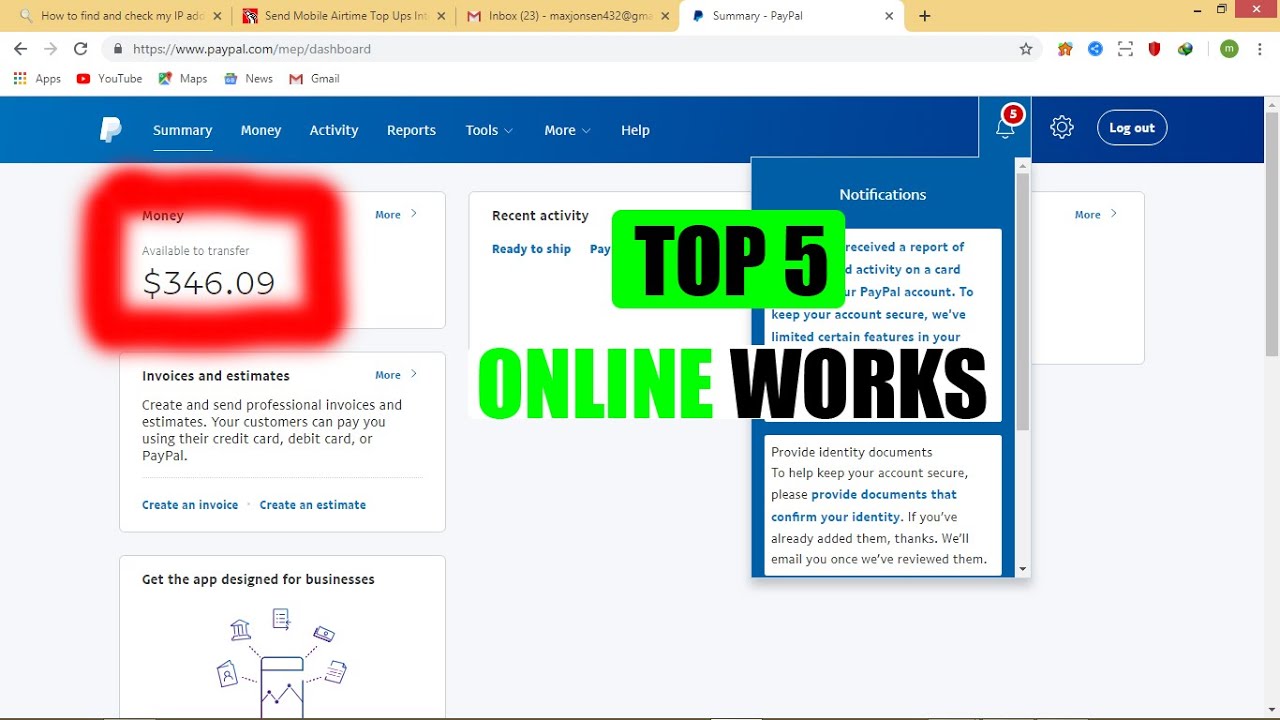Open the notifications bell icon
The image size is (1280, 720).
click(x=1005, y=127)
